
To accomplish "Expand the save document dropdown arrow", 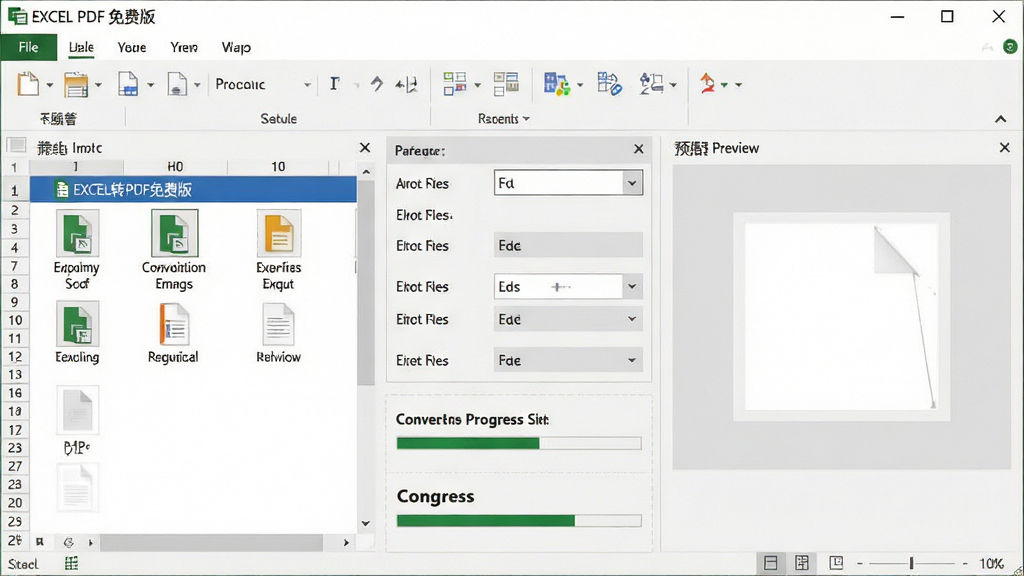I will [x=150, y=85].
